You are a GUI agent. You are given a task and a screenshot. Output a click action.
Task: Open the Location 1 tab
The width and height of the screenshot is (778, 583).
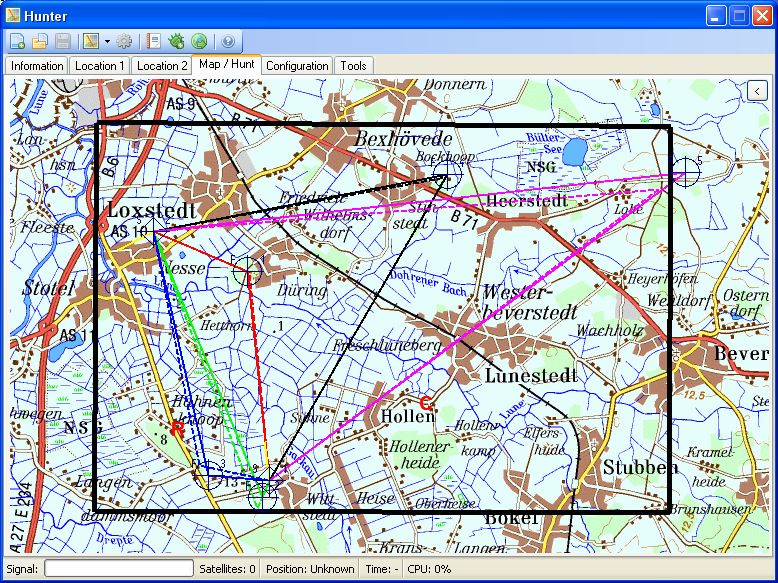point(99,66)
